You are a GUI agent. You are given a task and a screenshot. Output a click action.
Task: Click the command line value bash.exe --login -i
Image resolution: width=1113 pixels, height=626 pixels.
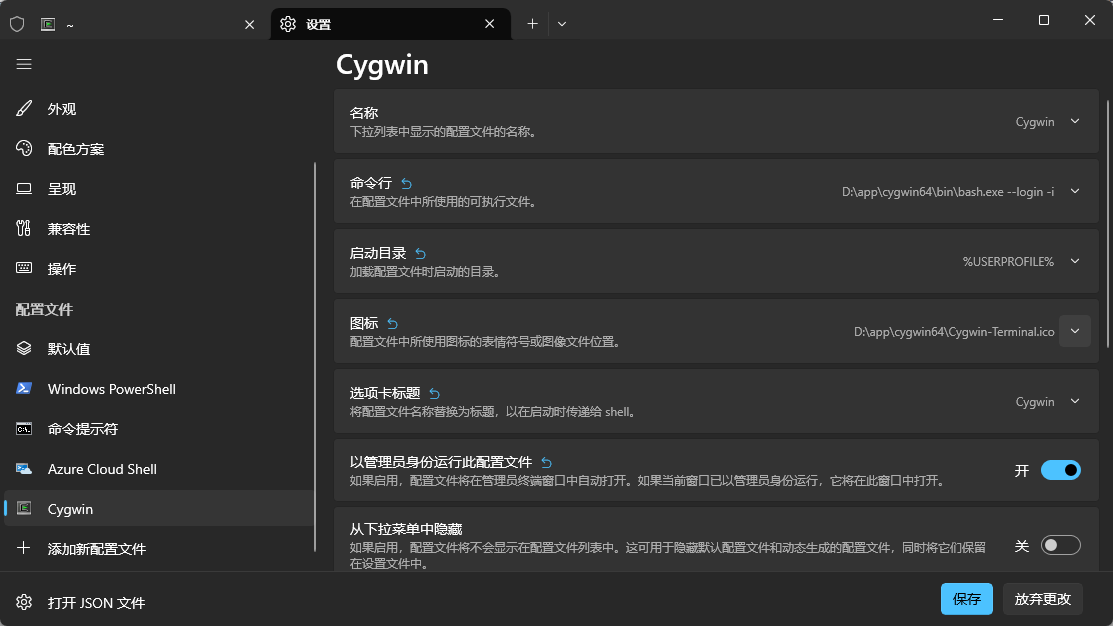point(948,192)
